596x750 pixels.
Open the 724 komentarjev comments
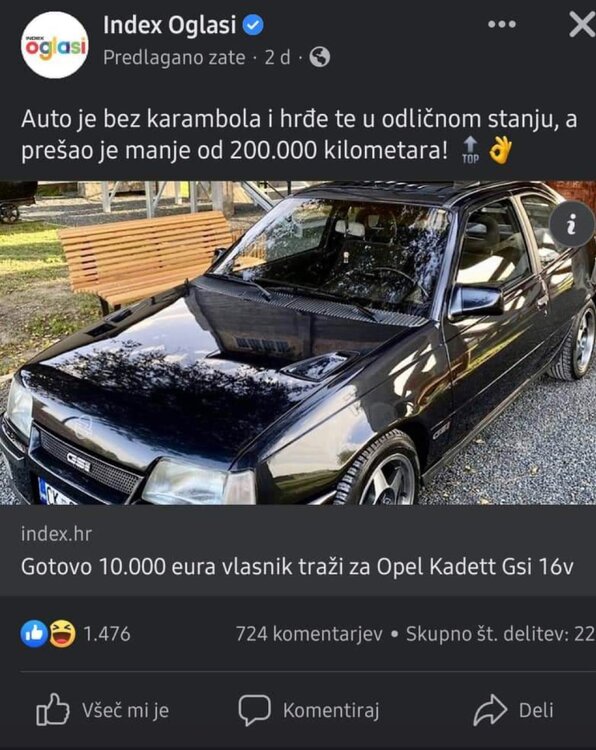coord(309,634)
